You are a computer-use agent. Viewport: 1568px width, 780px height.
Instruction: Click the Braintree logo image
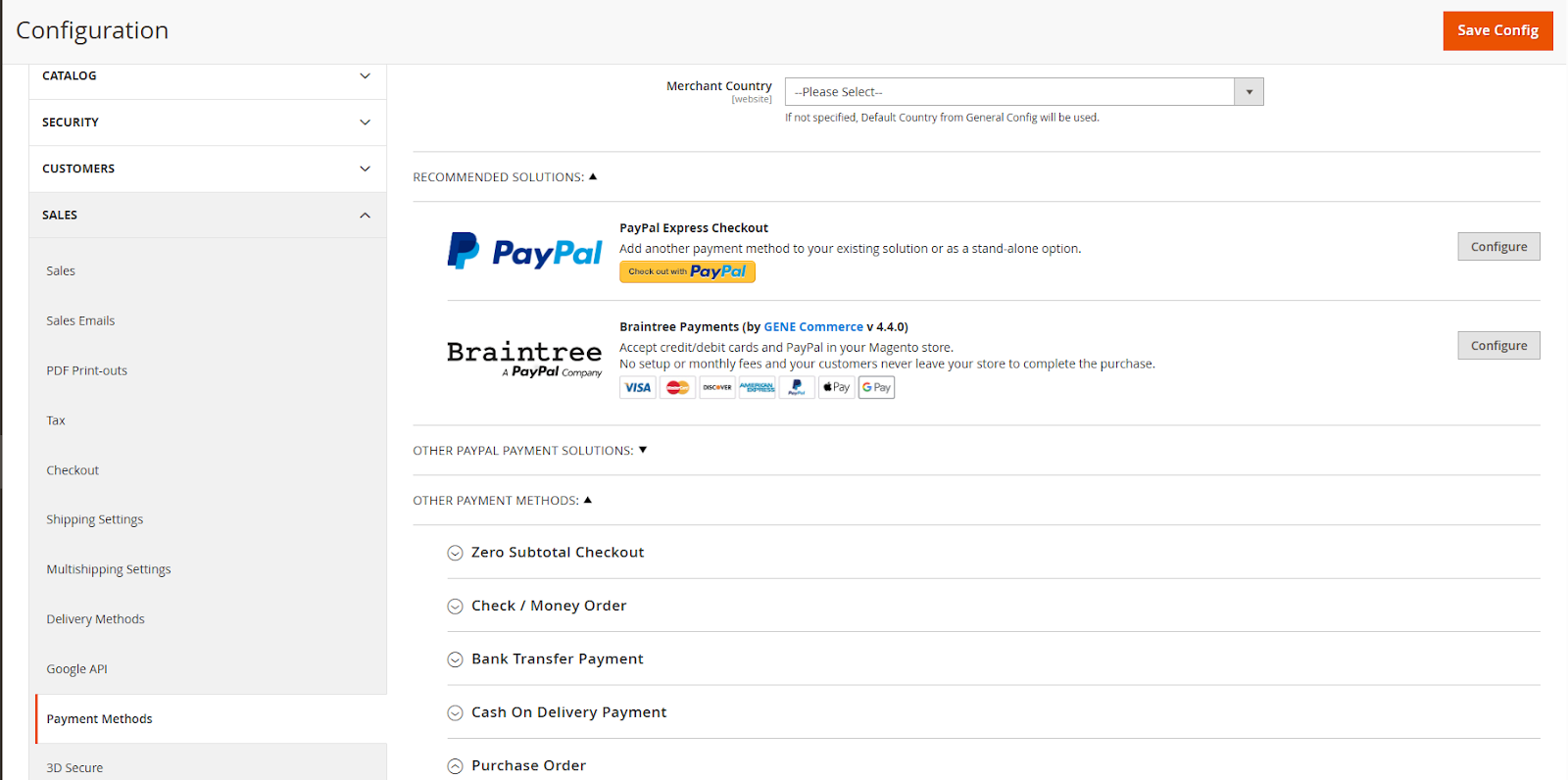[x=524, y=359]
